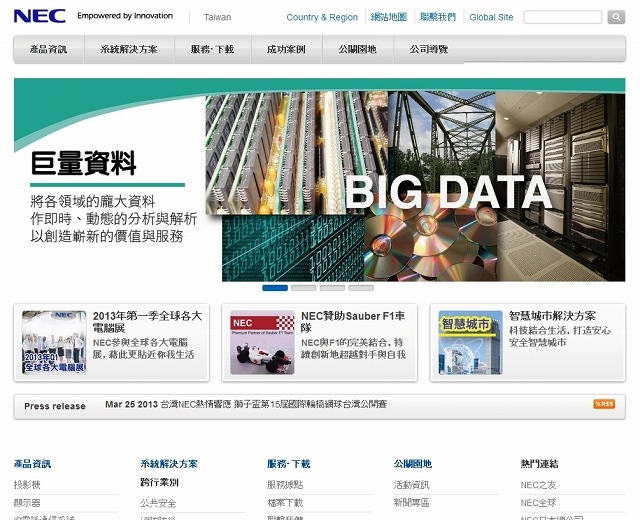Screen dimensions: 640x520
Task: Click the Empowered by Innovation tagline
Action: coord(125,16)
